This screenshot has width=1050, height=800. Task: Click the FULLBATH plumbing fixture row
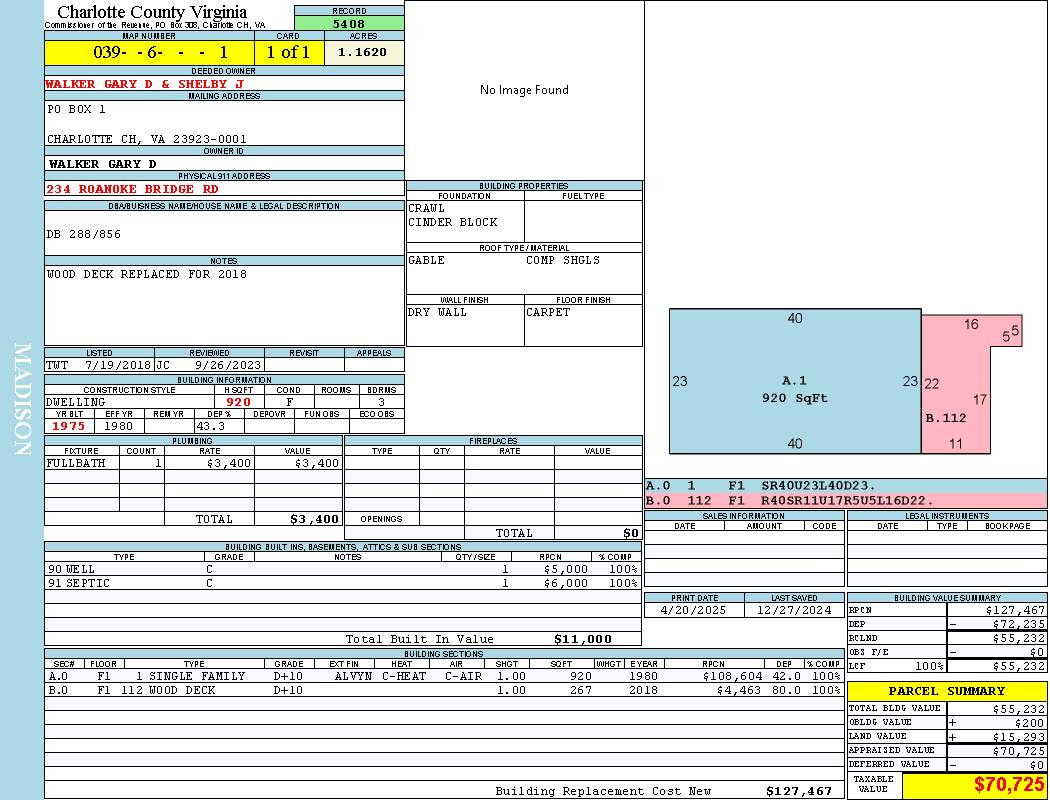click(x=193, y=464)
